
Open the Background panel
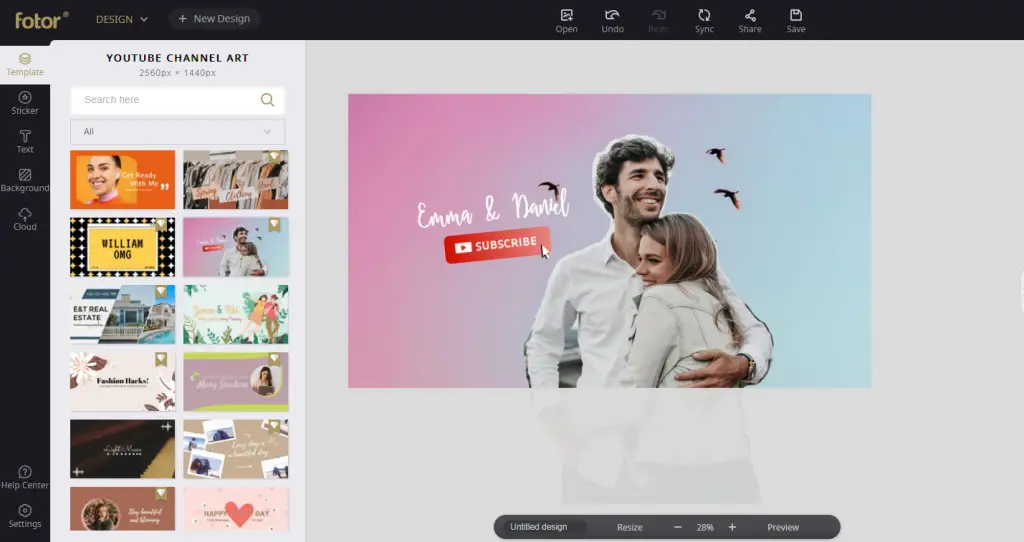pos(25,180)
